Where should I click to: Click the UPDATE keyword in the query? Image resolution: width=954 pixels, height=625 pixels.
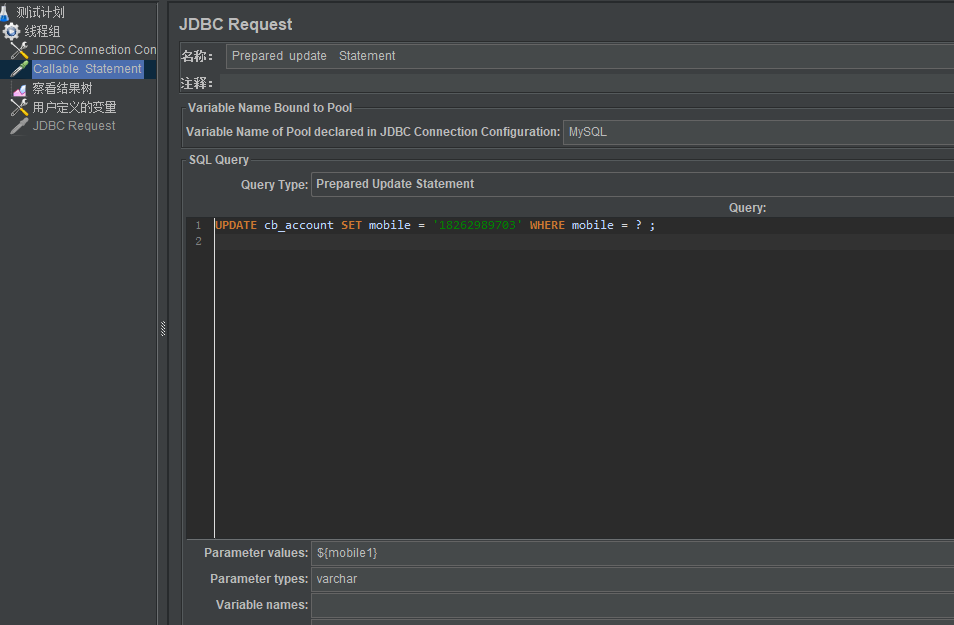(x=236, y=225)
